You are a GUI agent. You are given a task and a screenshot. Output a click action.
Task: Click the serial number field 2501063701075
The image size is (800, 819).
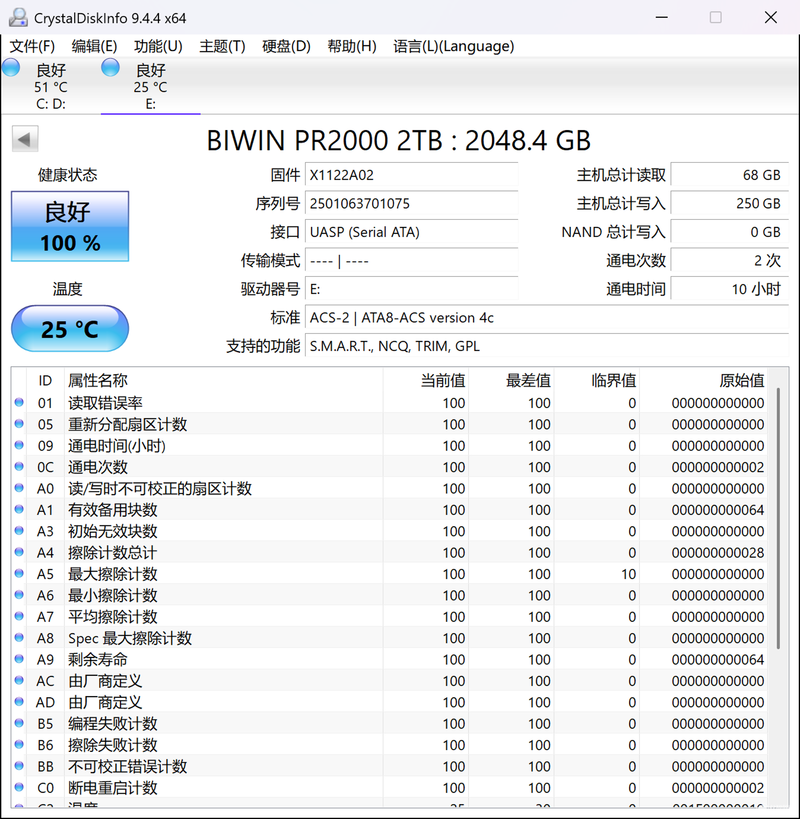(411, 203)
